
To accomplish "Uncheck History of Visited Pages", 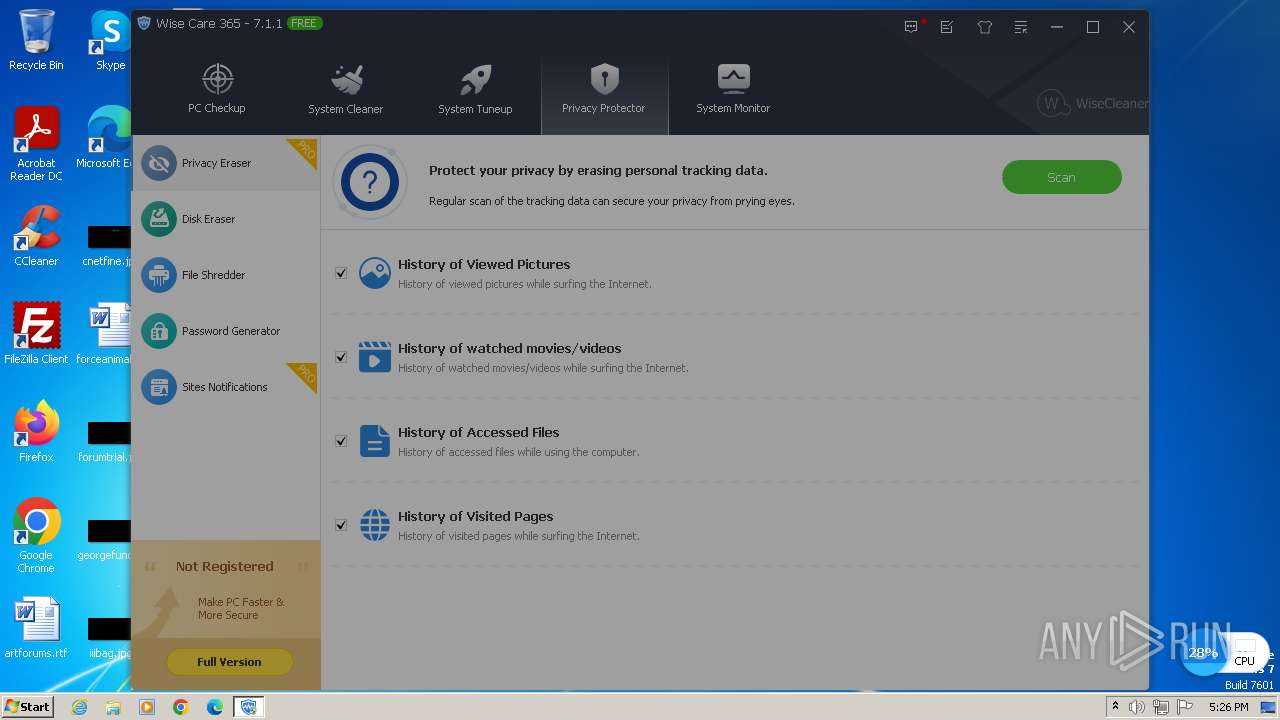I will 341,525.
